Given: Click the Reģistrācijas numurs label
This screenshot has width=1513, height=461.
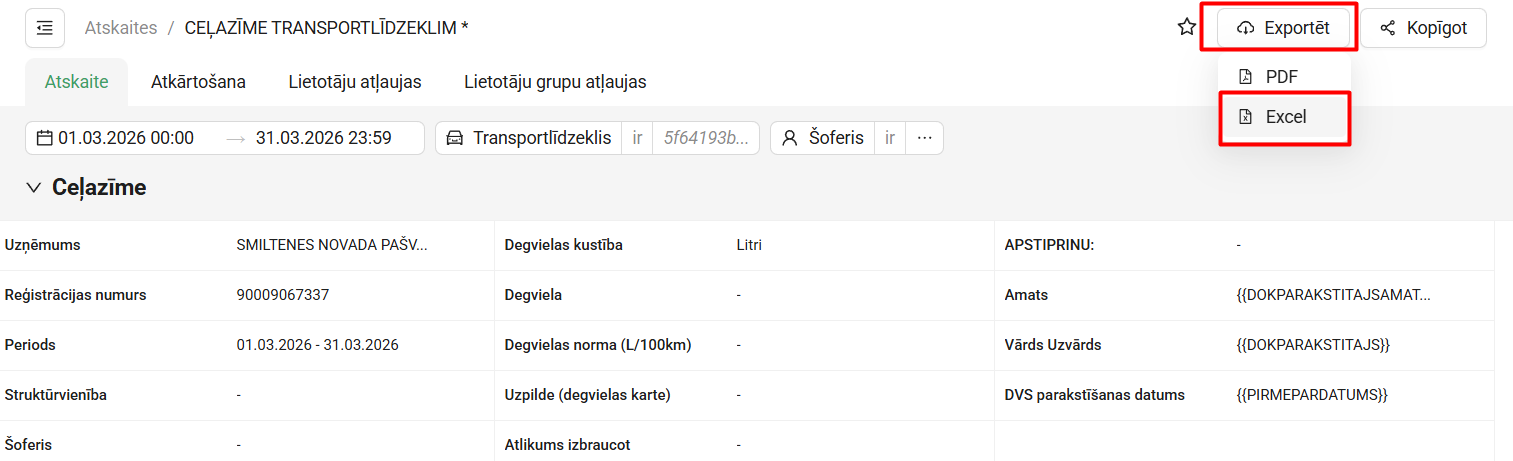Looking at the screenshot, I should point(76,295).
